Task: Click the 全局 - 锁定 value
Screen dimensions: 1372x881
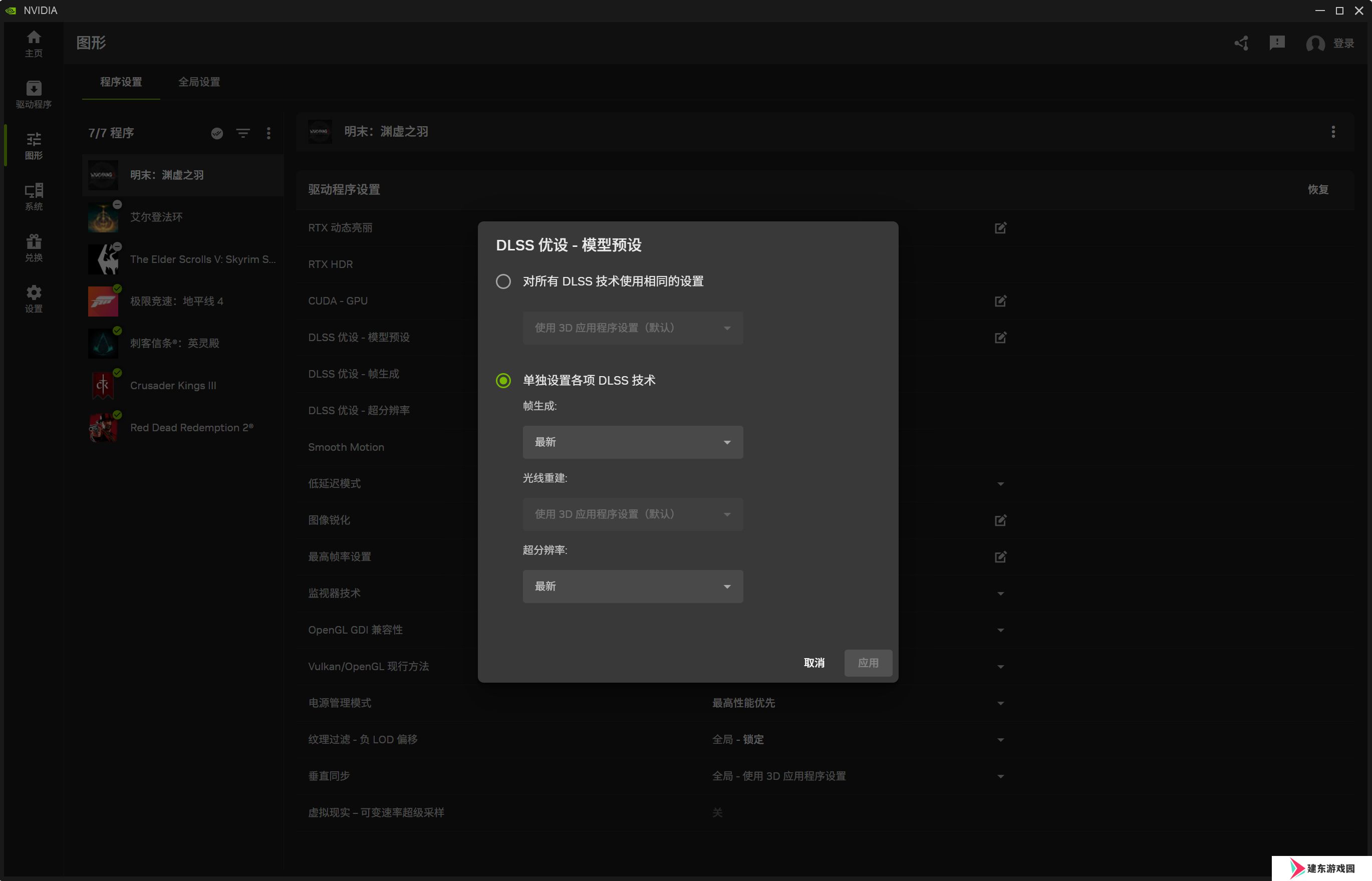Action: pos(737,740)
